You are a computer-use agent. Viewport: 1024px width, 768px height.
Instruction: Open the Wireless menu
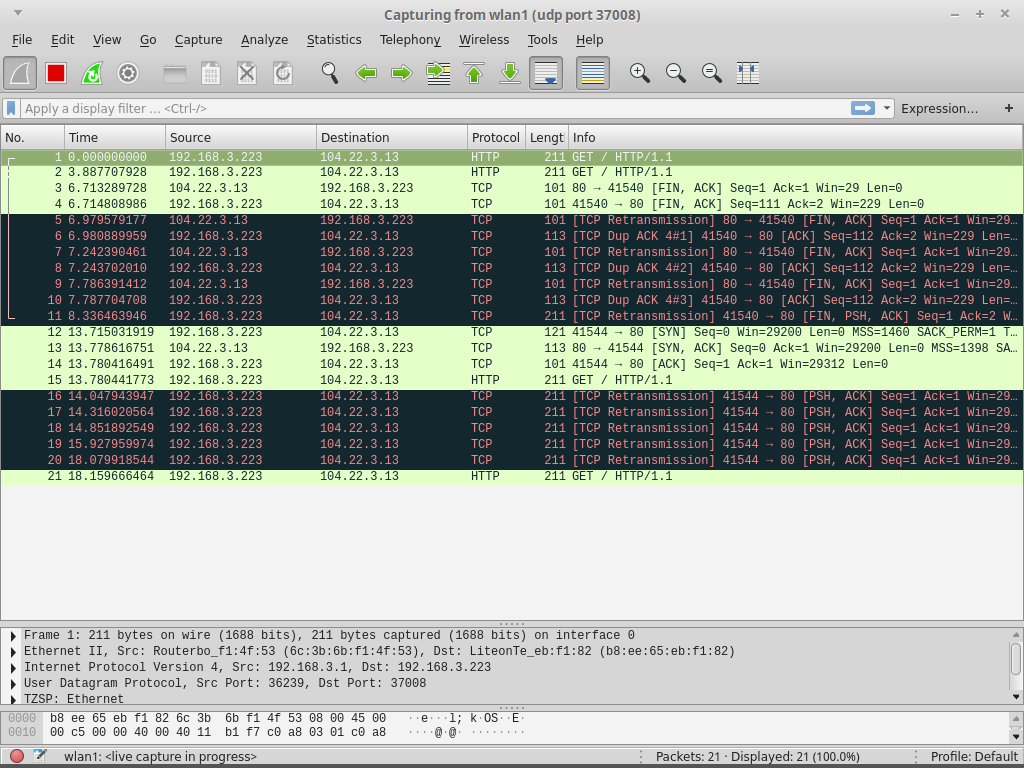coord(484,40)
